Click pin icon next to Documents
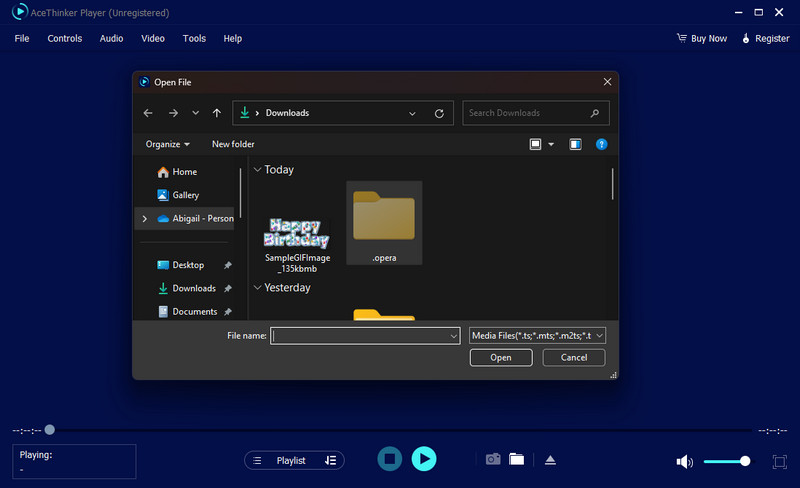Image resolution: width=800 pixels, height=488 pixels. pos(228,311)
